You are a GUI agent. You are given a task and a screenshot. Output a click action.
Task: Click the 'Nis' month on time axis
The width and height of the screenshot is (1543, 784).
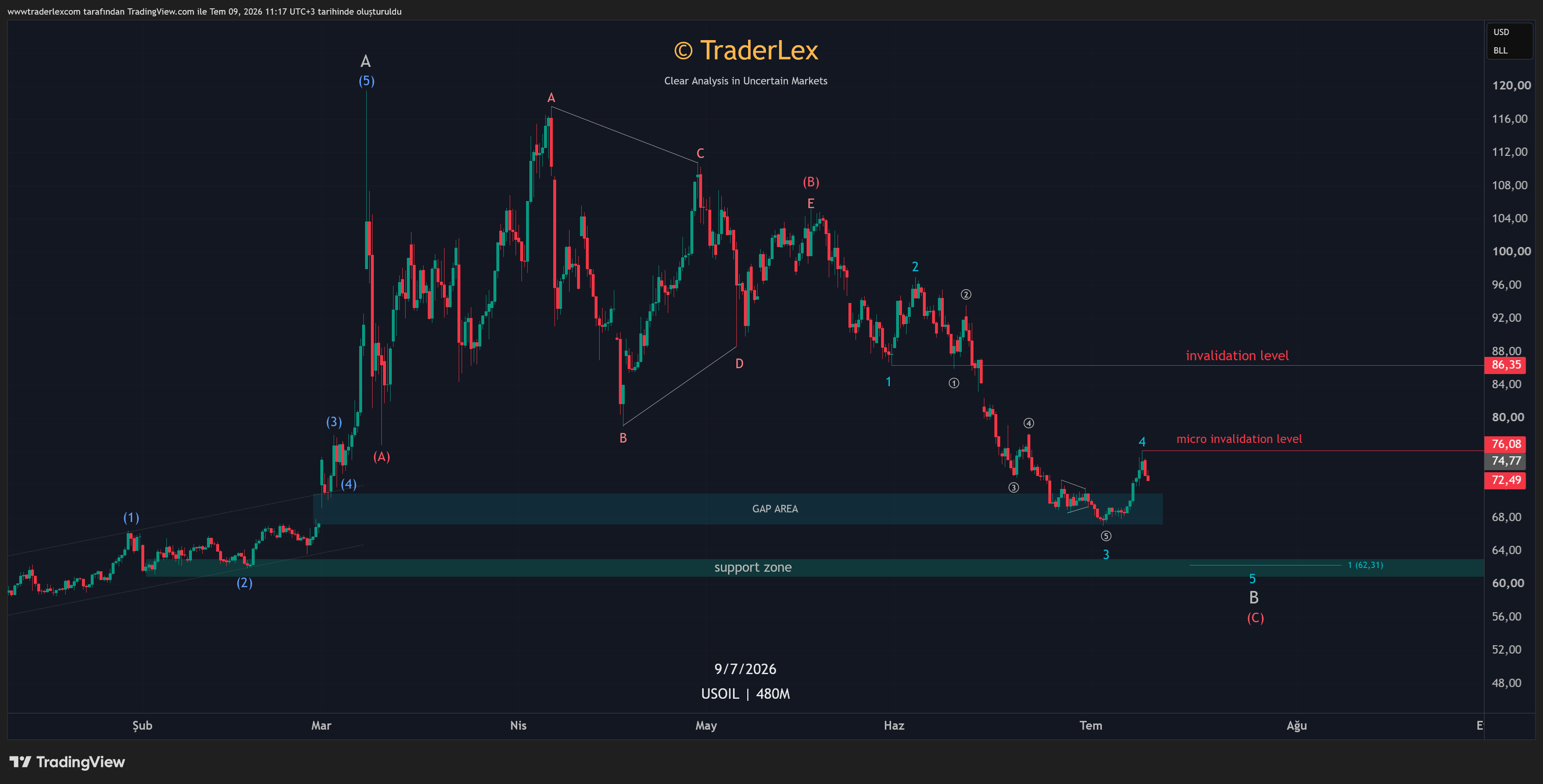tap(518, 725)
